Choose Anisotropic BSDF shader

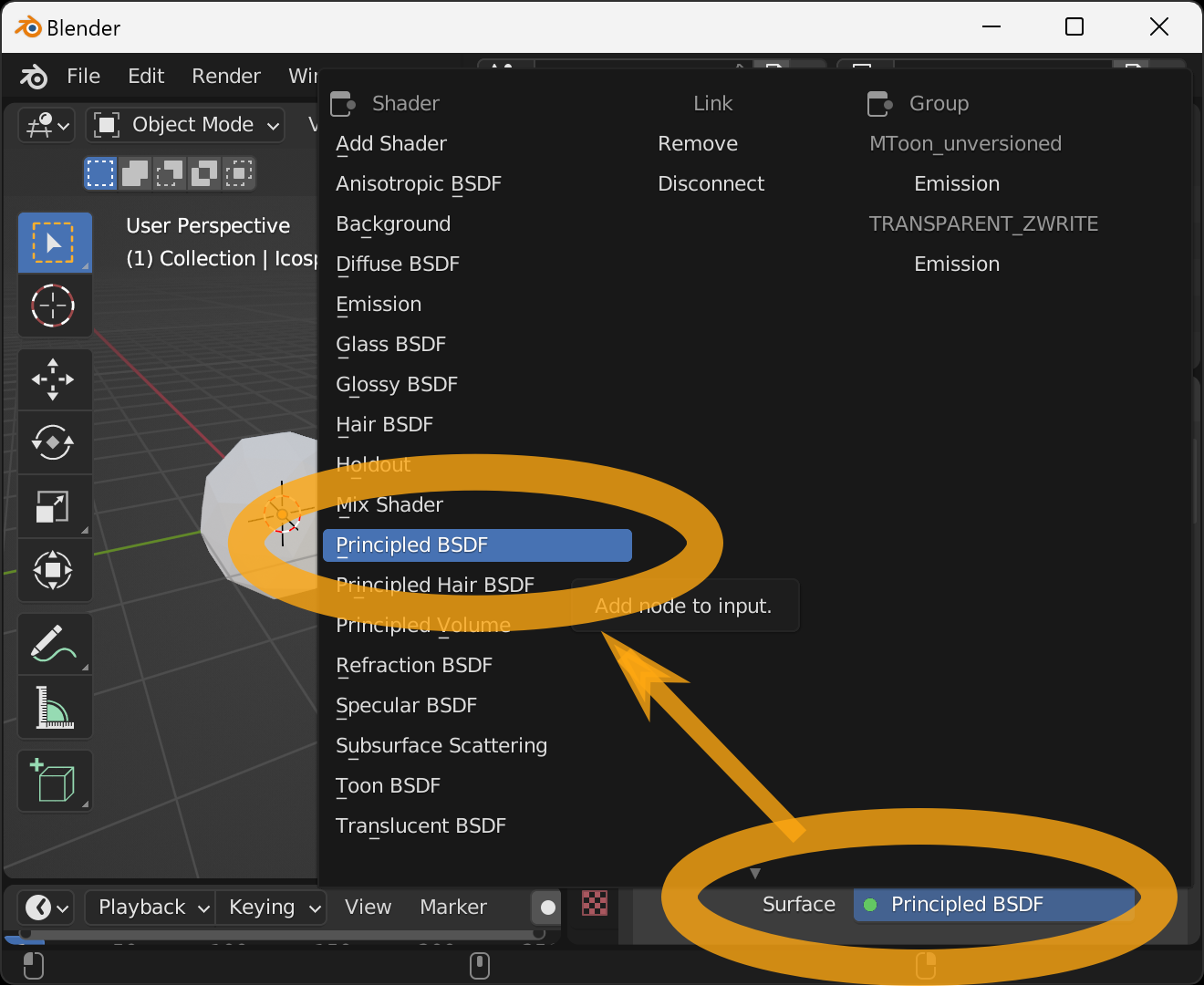(419, 184)
